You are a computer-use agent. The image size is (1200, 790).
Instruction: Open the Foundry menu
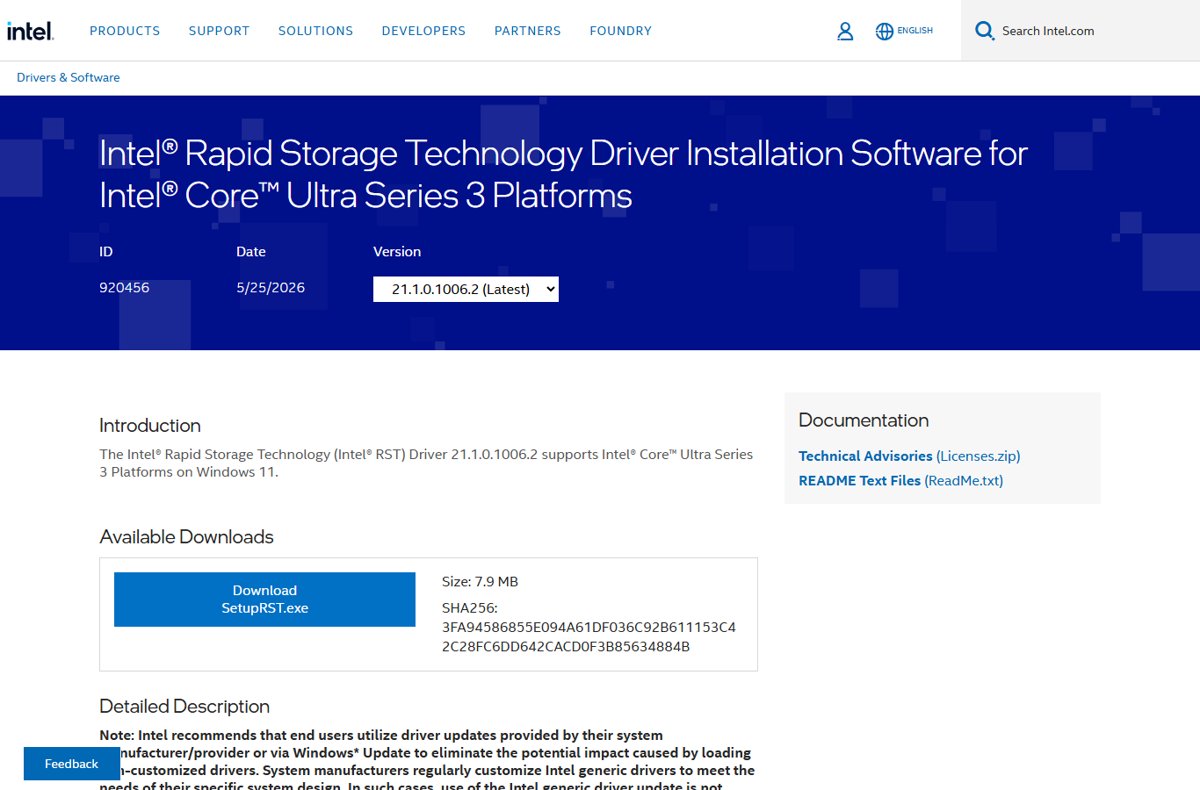click(x=621, y=31)
